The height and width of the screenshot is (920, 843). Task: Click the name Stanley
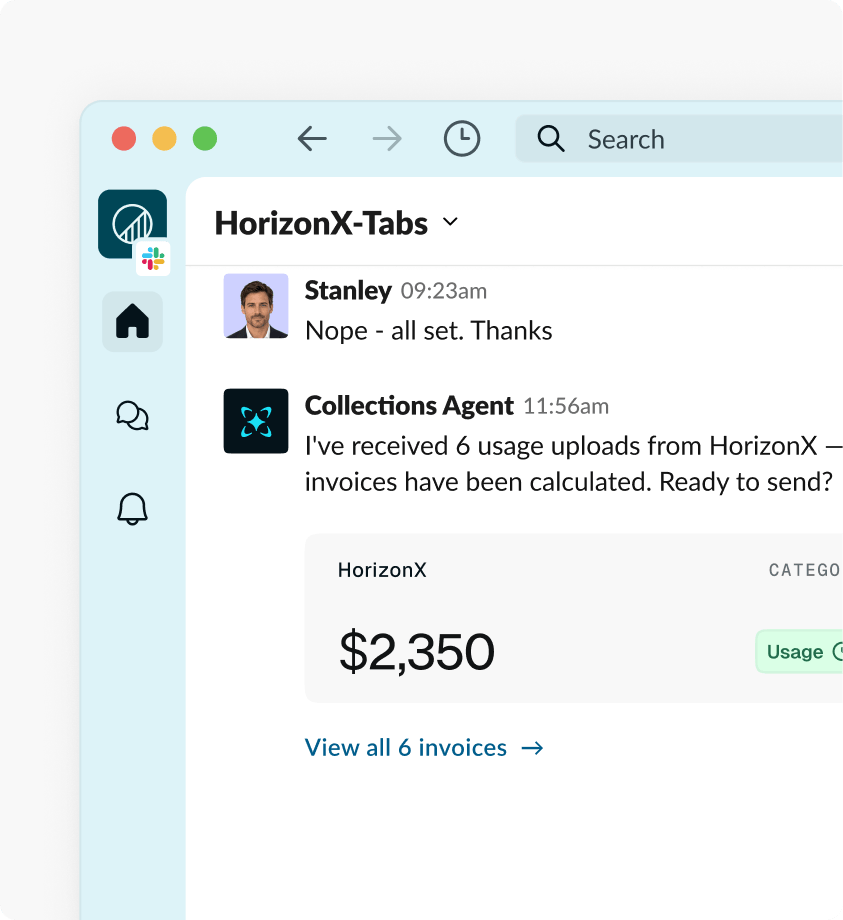point(348,290)
